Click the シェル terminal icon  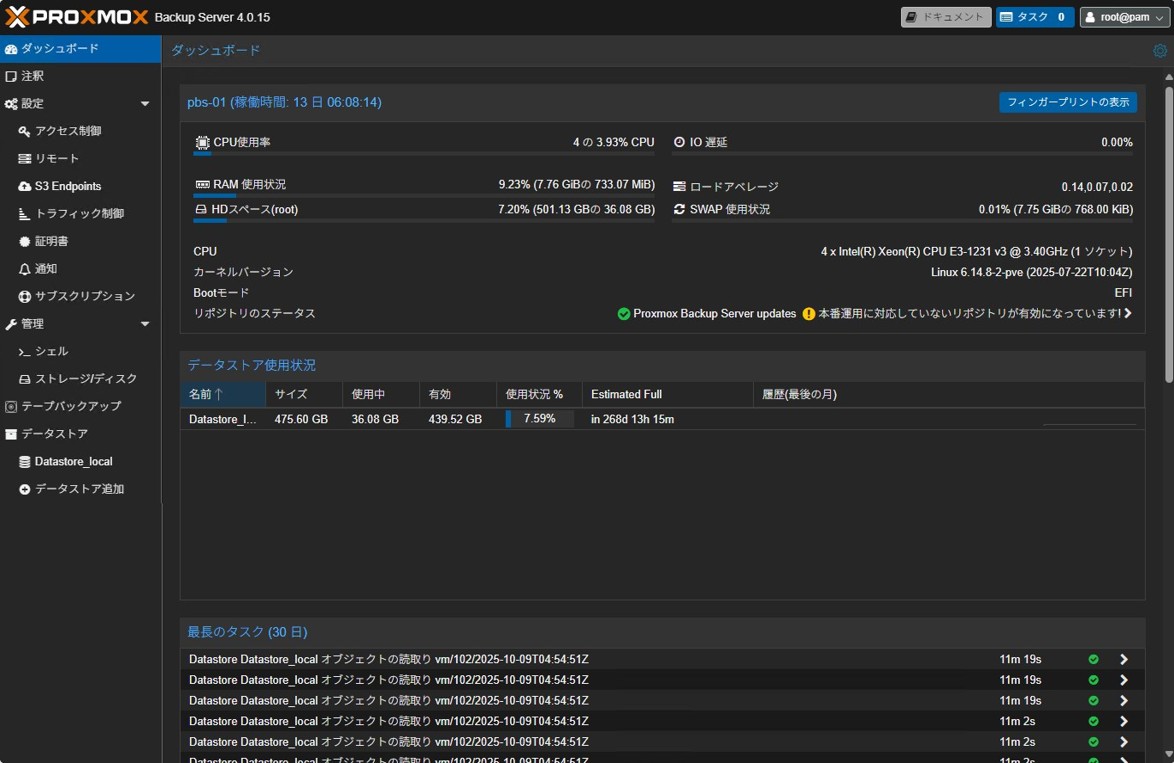(25, 352)
